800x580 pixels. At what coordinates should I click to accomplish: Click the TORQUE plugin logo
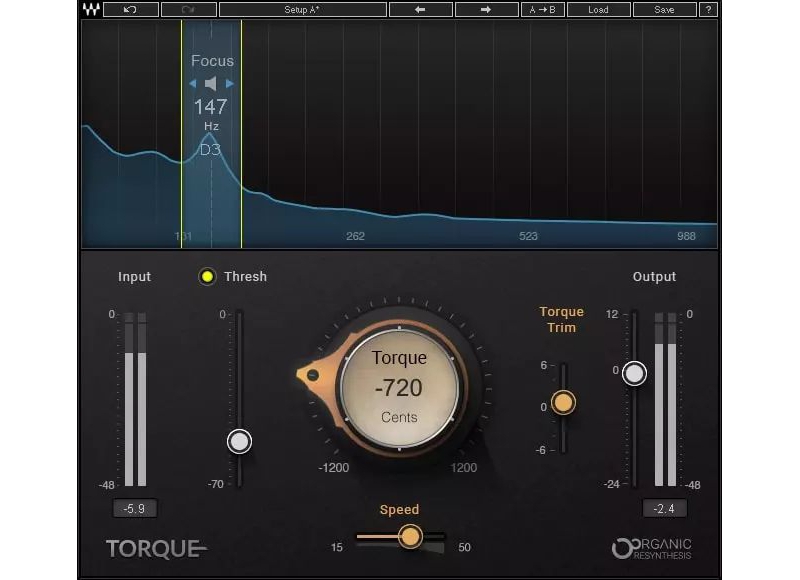(156, 549)
